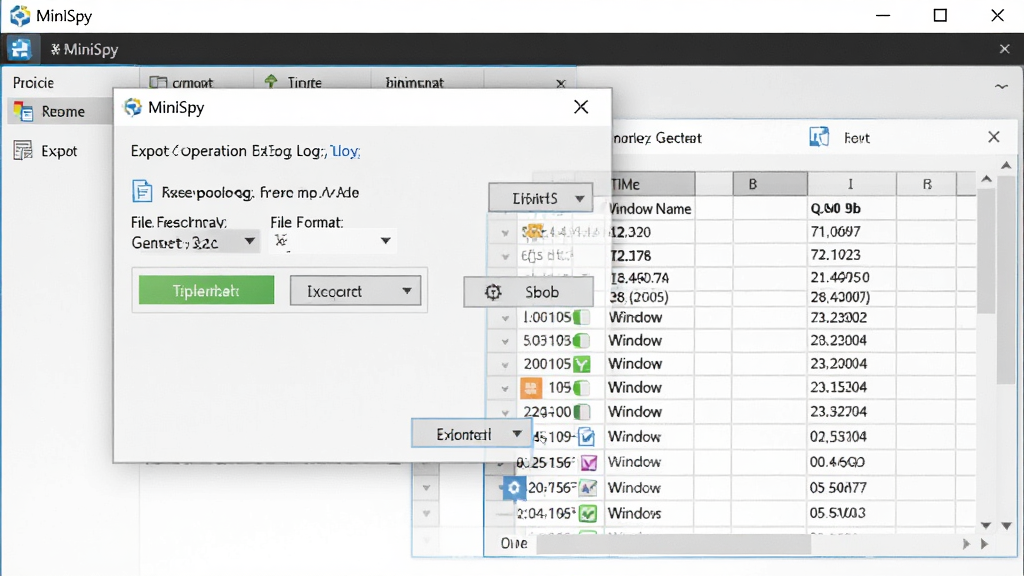Click the panel scroll up arrow at far right
The height and width of the screenshot is (576, 1024).
pyautogui.click(x=1006, y=165)
